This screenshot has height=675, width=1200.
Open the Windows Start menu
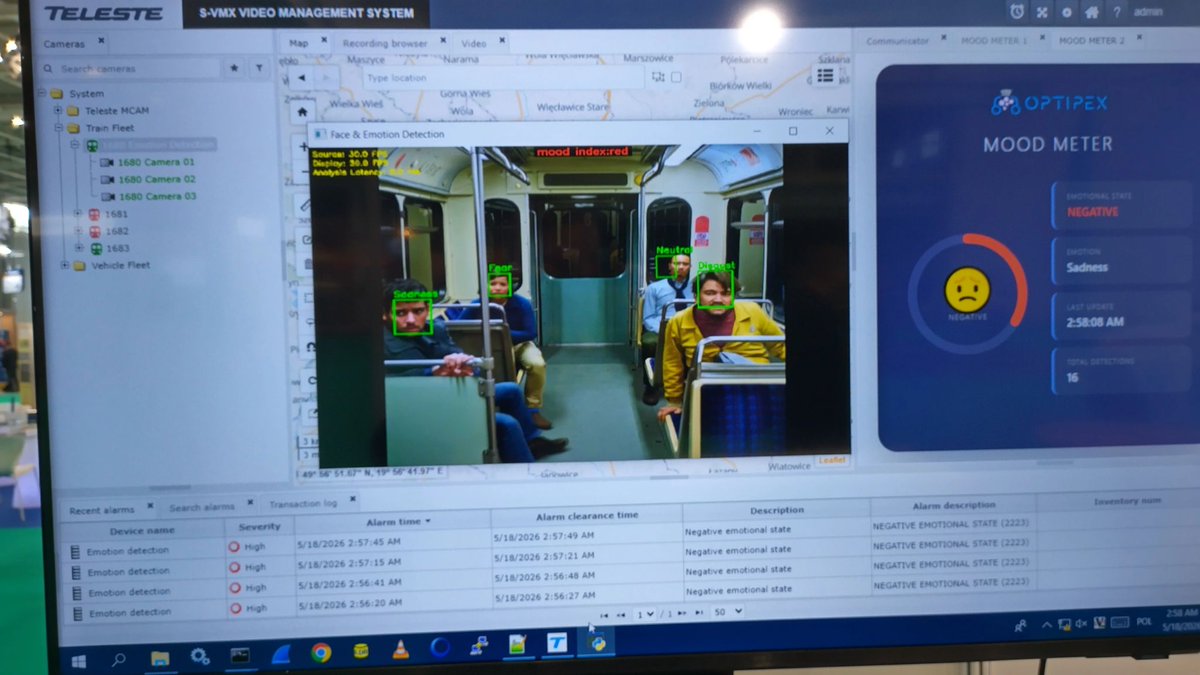click(77, 660)
